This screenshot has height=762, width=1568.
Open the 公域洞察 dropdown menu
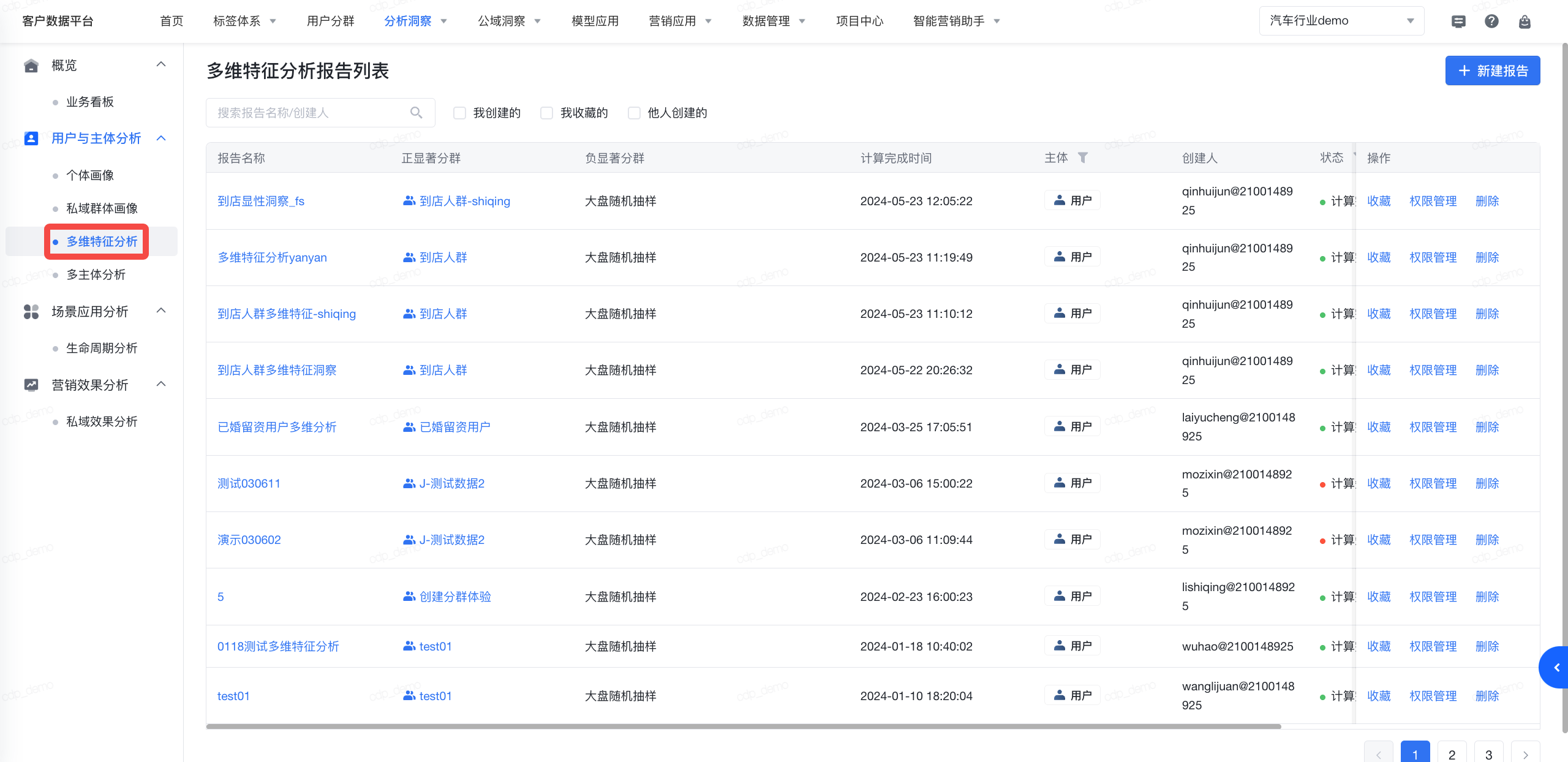click(x=510, y=21)
